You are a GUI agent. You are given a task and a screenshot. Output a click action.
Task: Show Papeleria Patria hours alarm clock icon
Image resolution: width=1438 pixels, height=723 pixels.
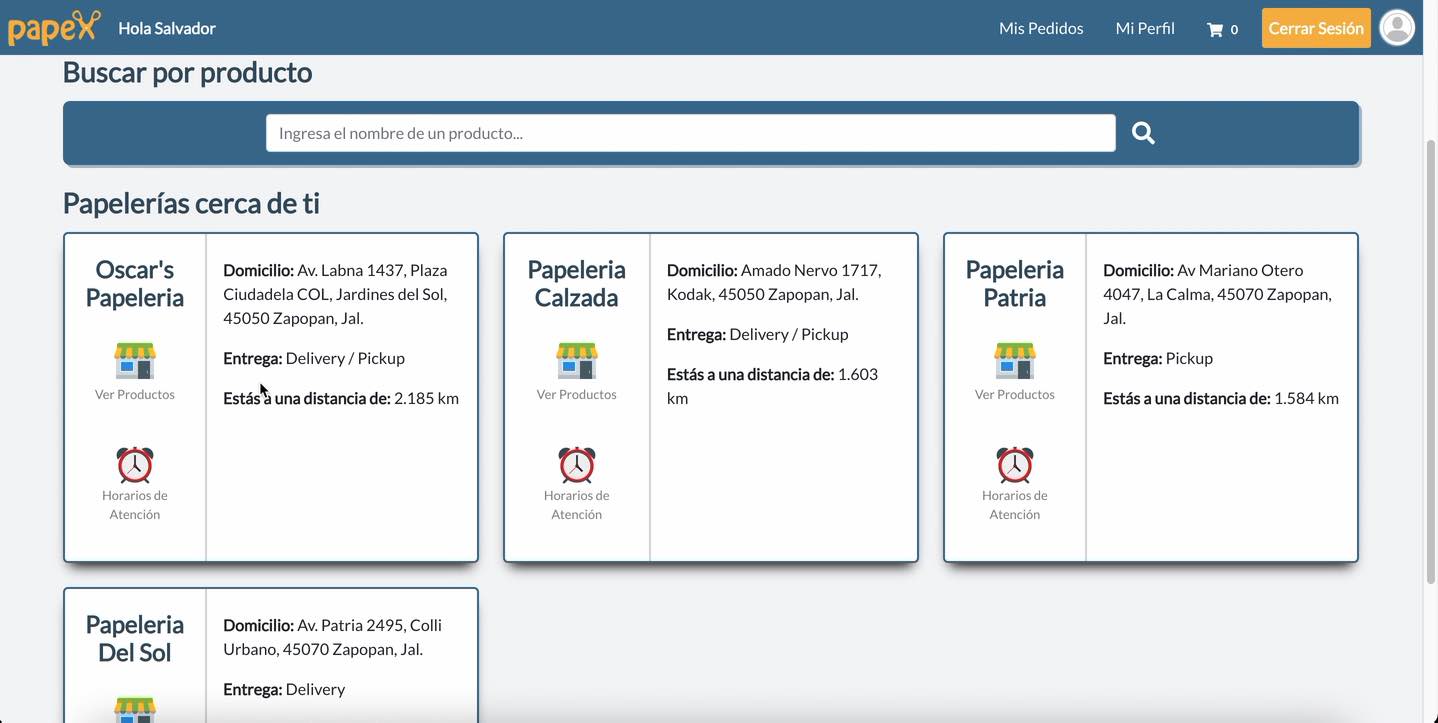pyautogui.click(x=1015, y=465)
